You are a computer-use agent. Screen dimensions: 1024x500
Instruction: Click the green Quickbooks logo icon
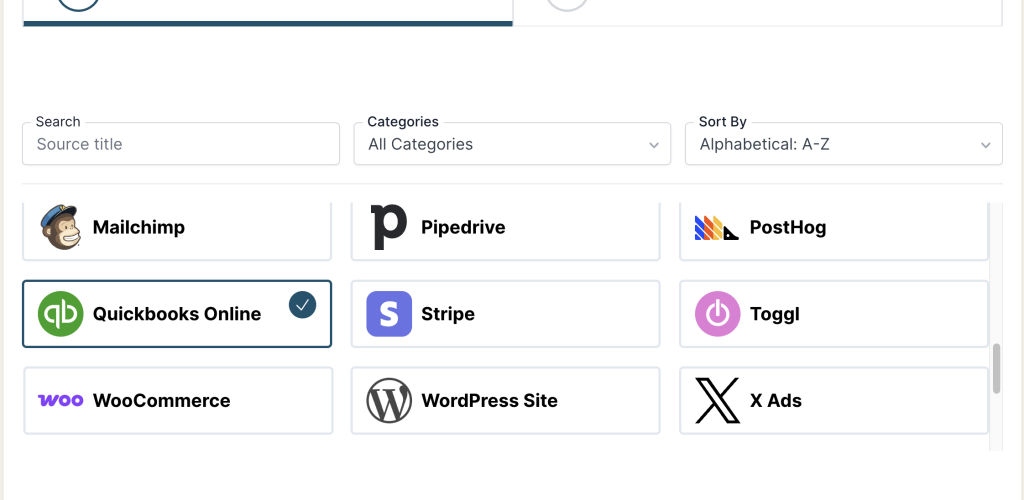coord(60,314)
